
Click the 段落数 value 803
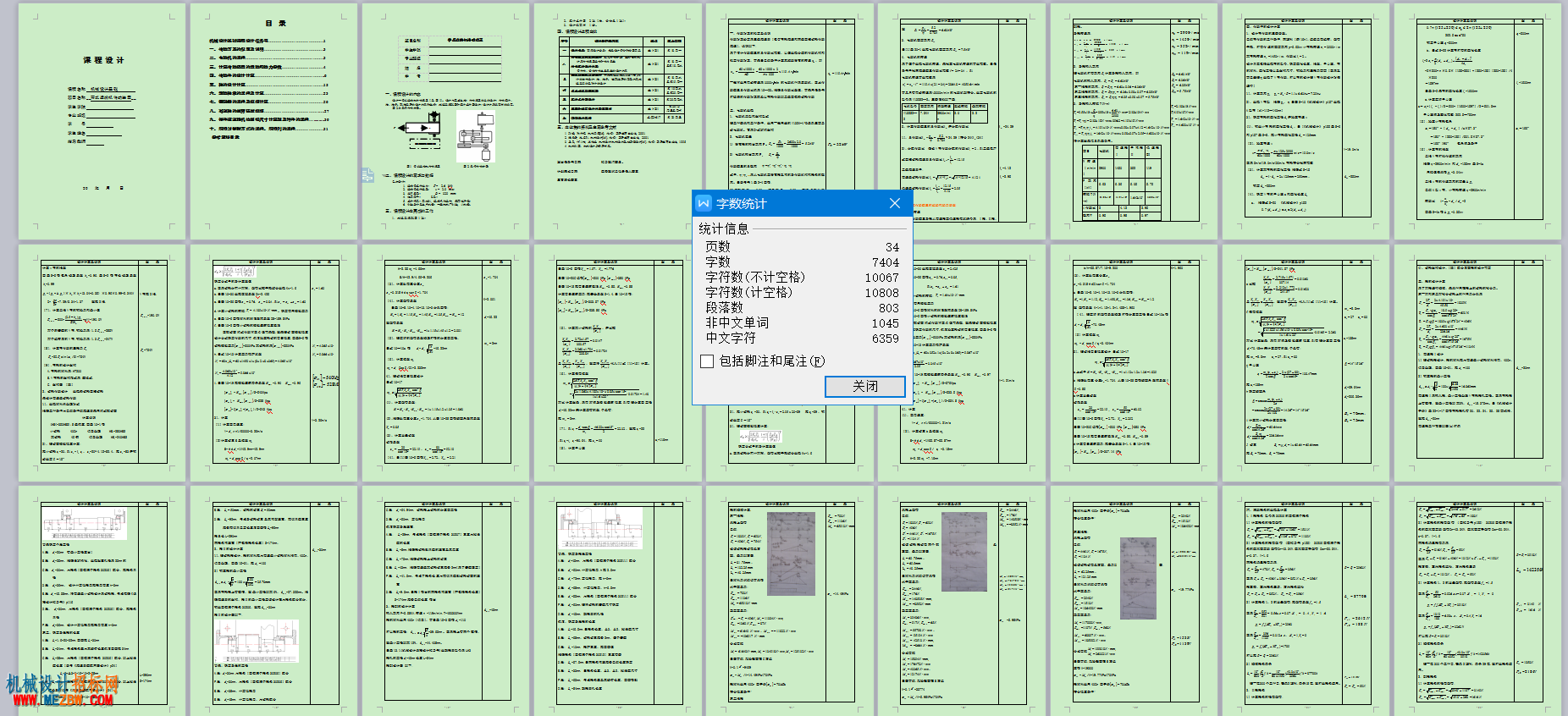pos(889,308)
